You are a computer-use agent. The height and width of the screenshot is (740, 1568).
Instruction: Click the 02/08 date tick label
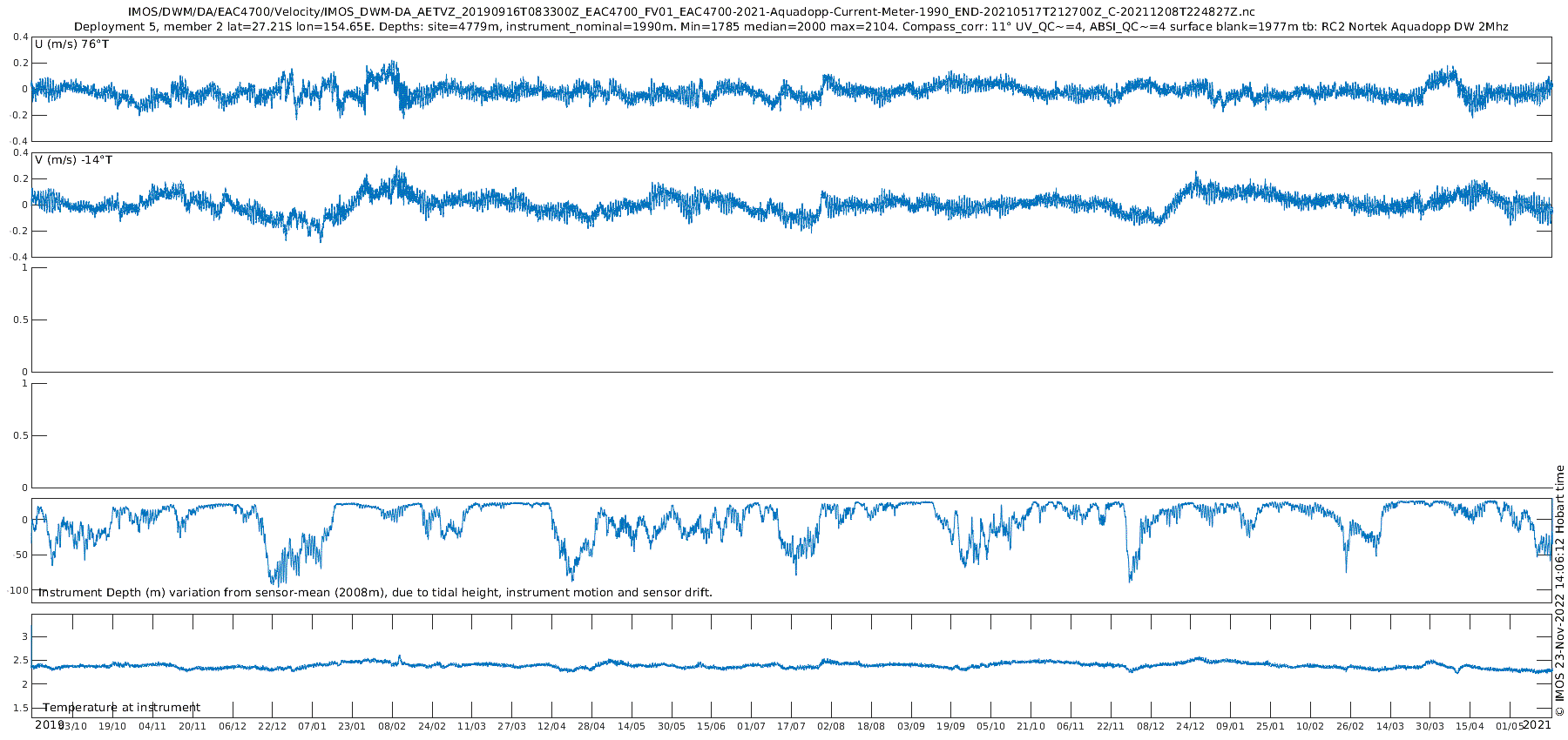[831, 726]
